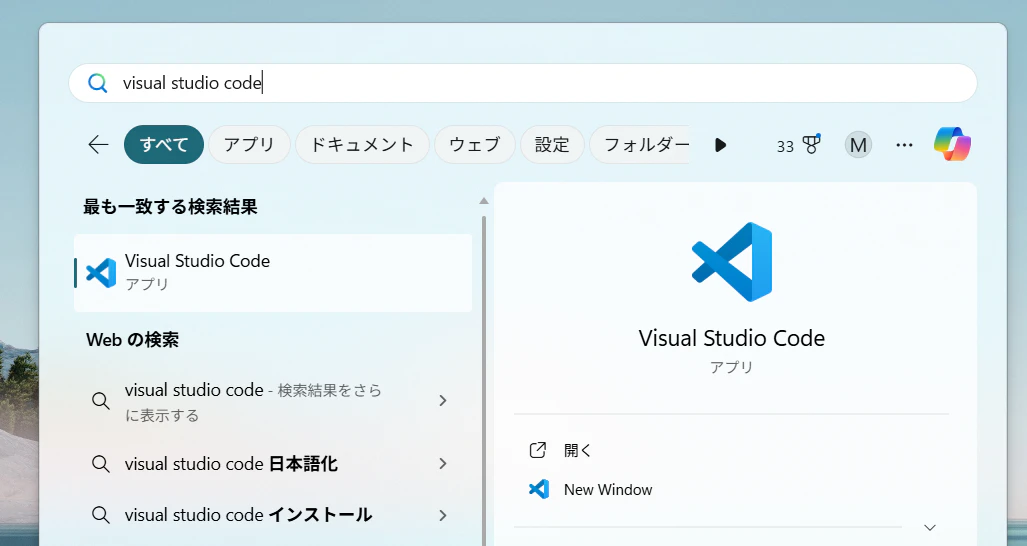The height and width of the screenshot is (546, 1027).
Task: Switch to the ウェブ filter tab
Action: (475, 145)
